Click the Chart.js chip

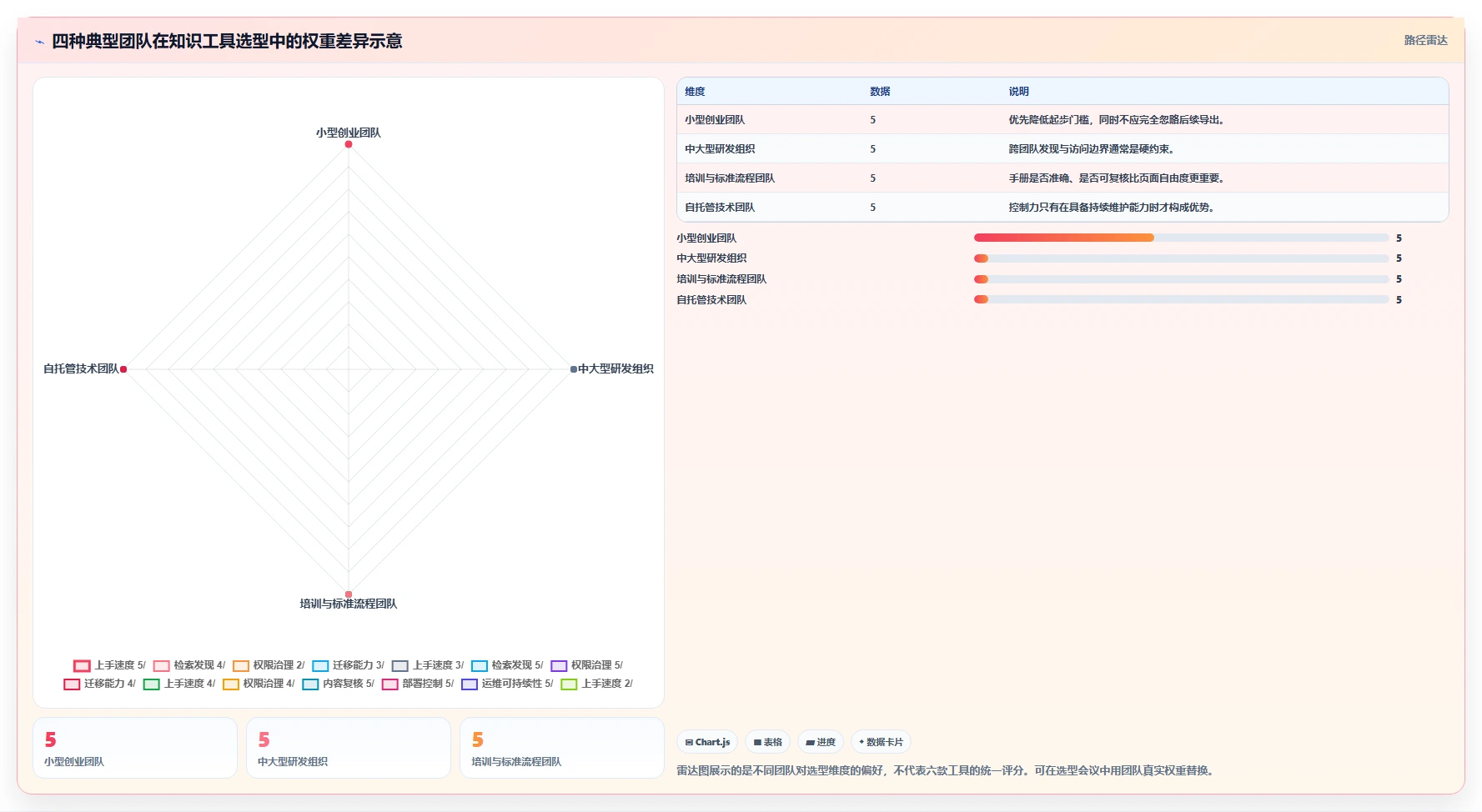tap(707, 742)
